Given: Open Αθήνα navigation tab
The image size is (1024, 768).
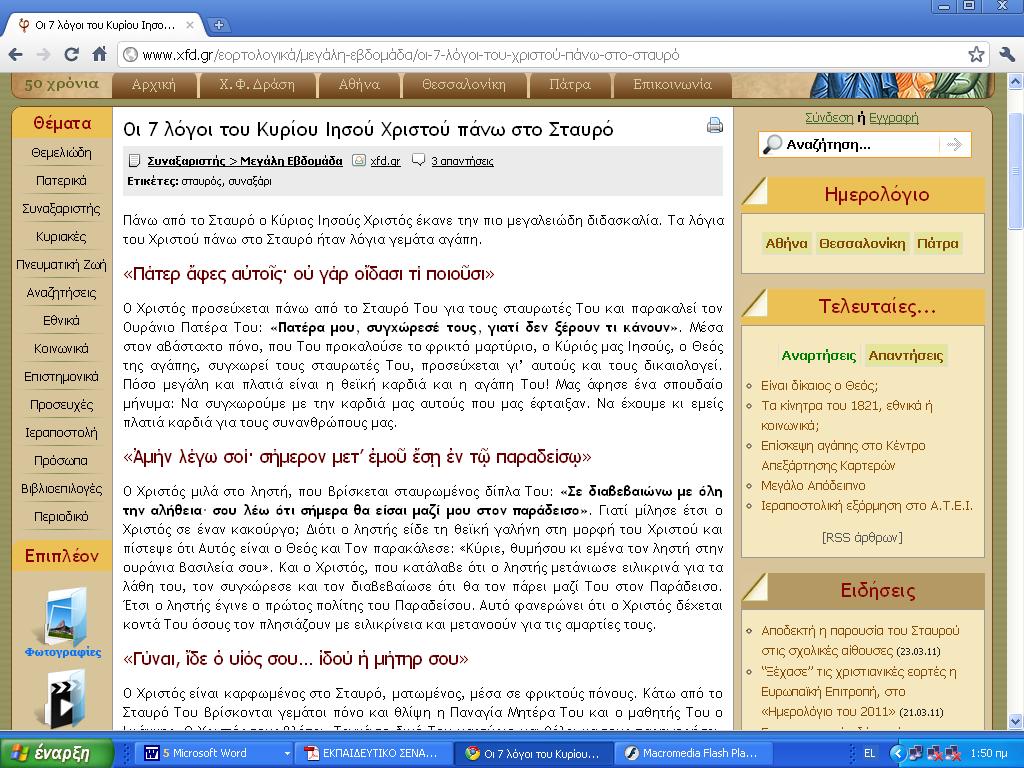Looking at the screenshot, I should click(x=359, y=85).
